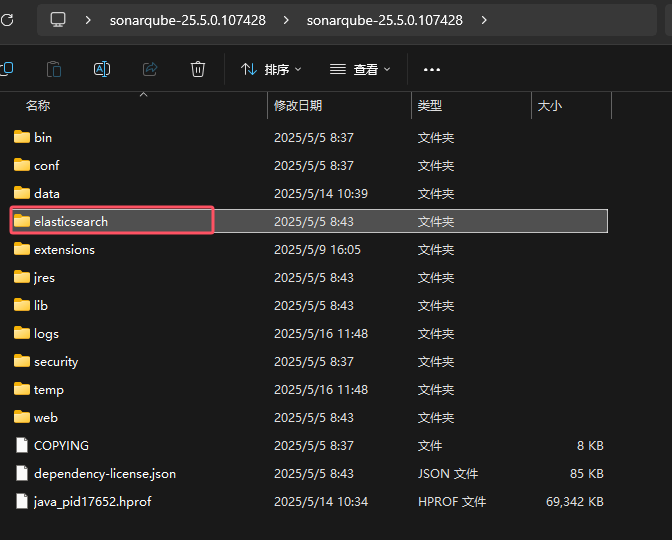Click the HPROF 文件 type cell
This screenshot has height=540, width=672.
(x=452, y=501)
